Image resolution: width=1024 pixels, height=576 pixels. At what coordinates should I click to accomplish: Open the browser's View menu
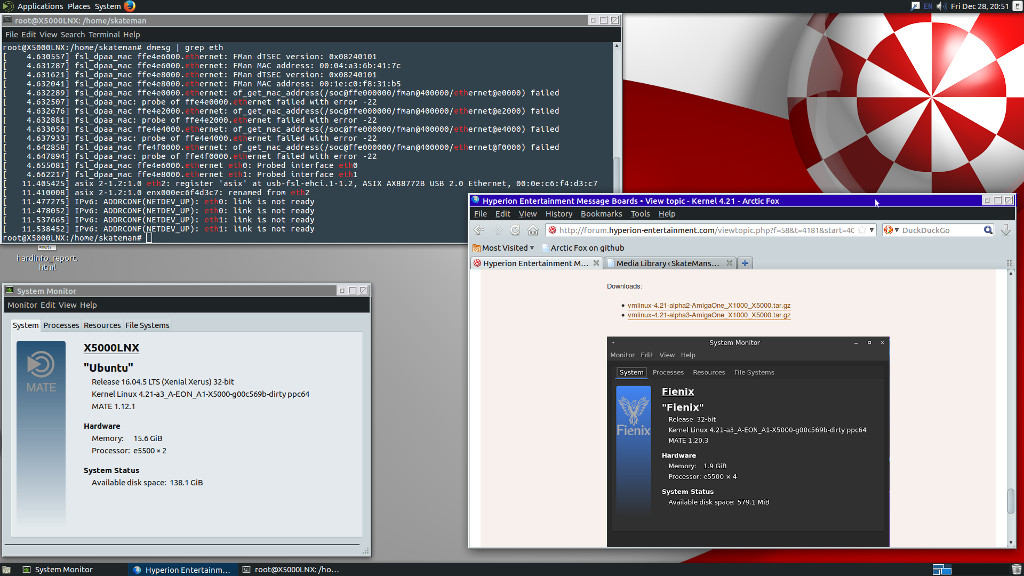pyautogui.click(x=528, y=214)
